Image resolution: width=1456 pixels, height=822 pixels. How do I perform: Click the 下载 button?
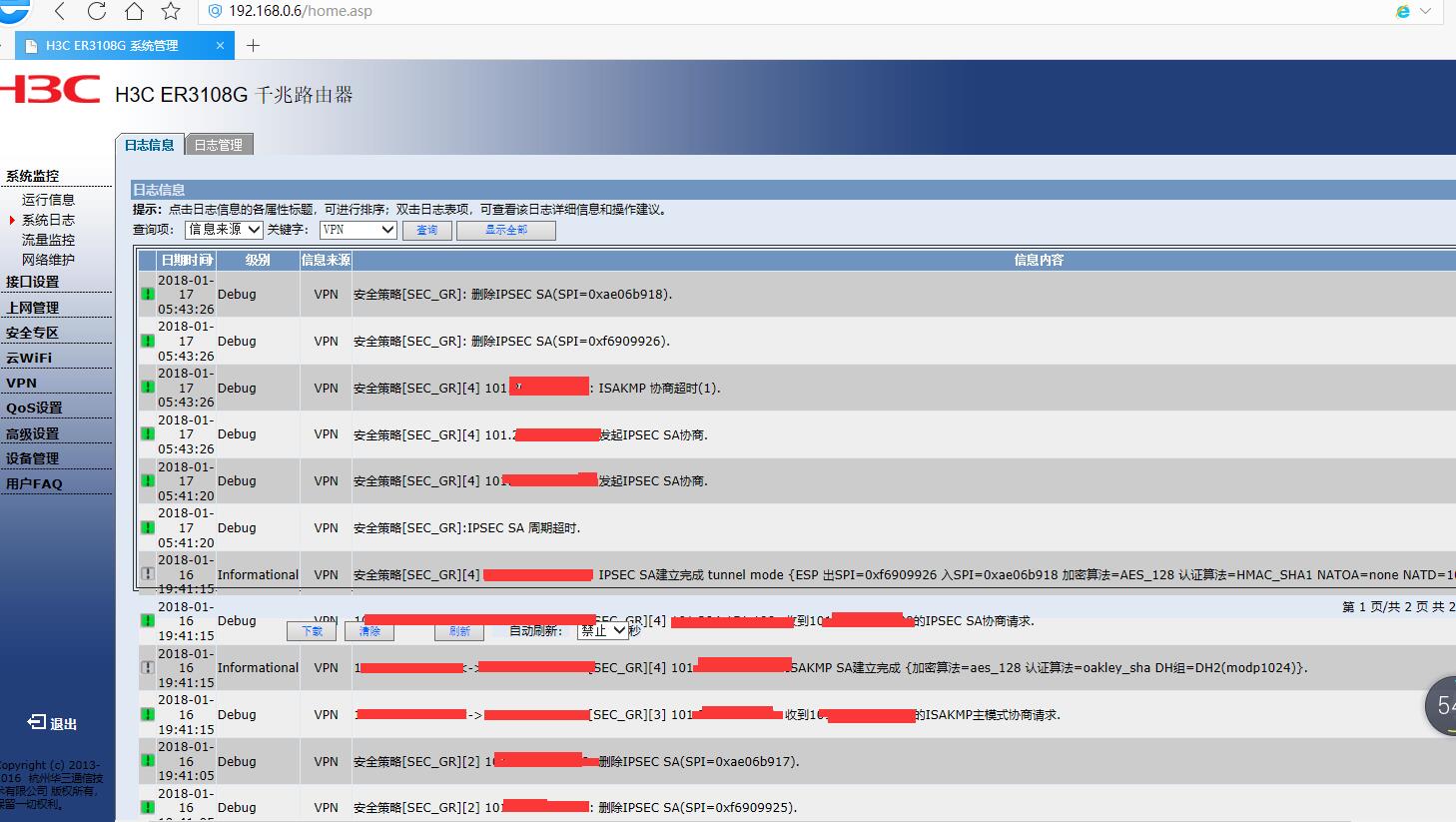(313, 631)
